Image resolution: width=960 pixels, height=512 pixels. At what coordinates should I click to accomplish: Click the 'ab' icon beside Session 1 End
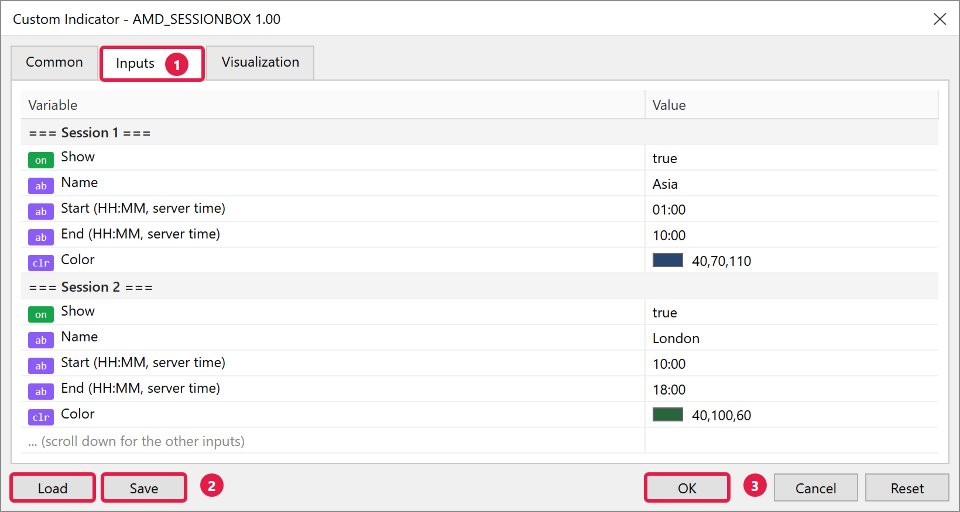point(41,237)
